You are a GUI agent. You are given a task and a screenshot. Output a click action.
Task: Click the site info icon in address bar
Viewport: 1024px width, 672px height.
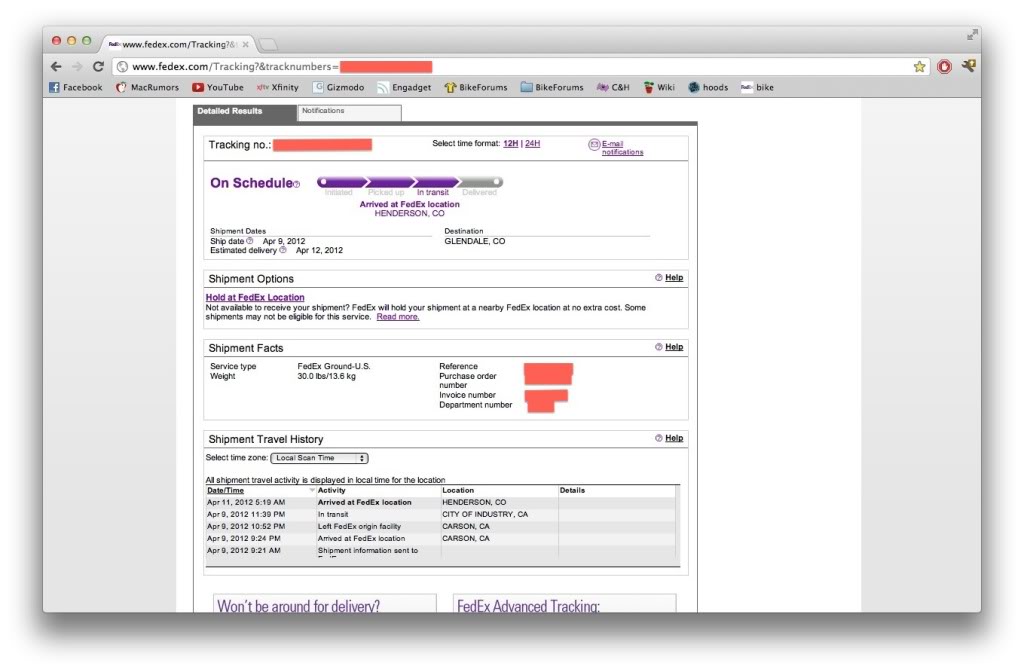coord(122,67)
